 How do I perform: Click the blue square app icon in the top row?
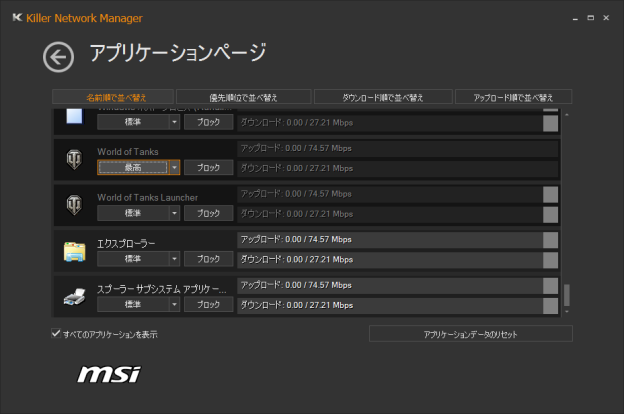74,116
